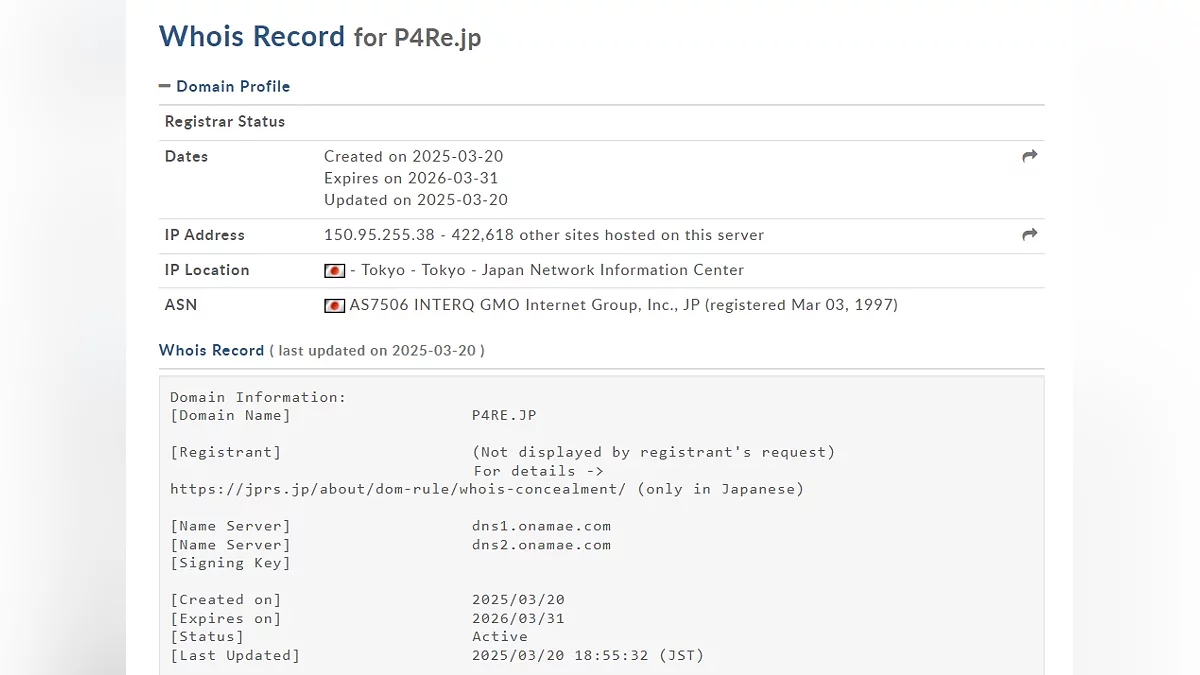Click the Whois Record section heading

(211, 350)
